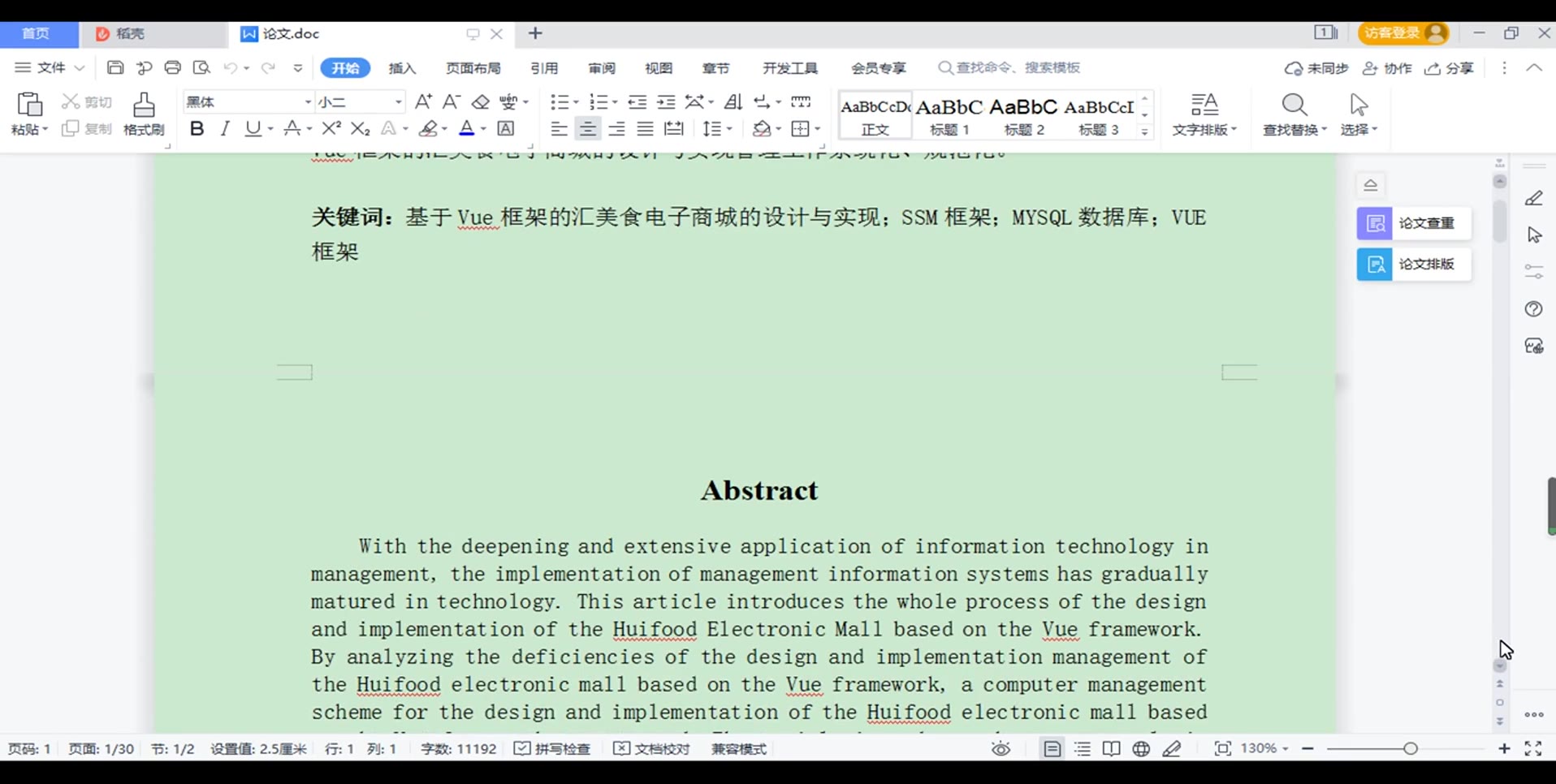Click 分享 share button
Image resolution: width=1556 pixels, height=784 pixels.
pyautogui.click(x=1450, y=68)
